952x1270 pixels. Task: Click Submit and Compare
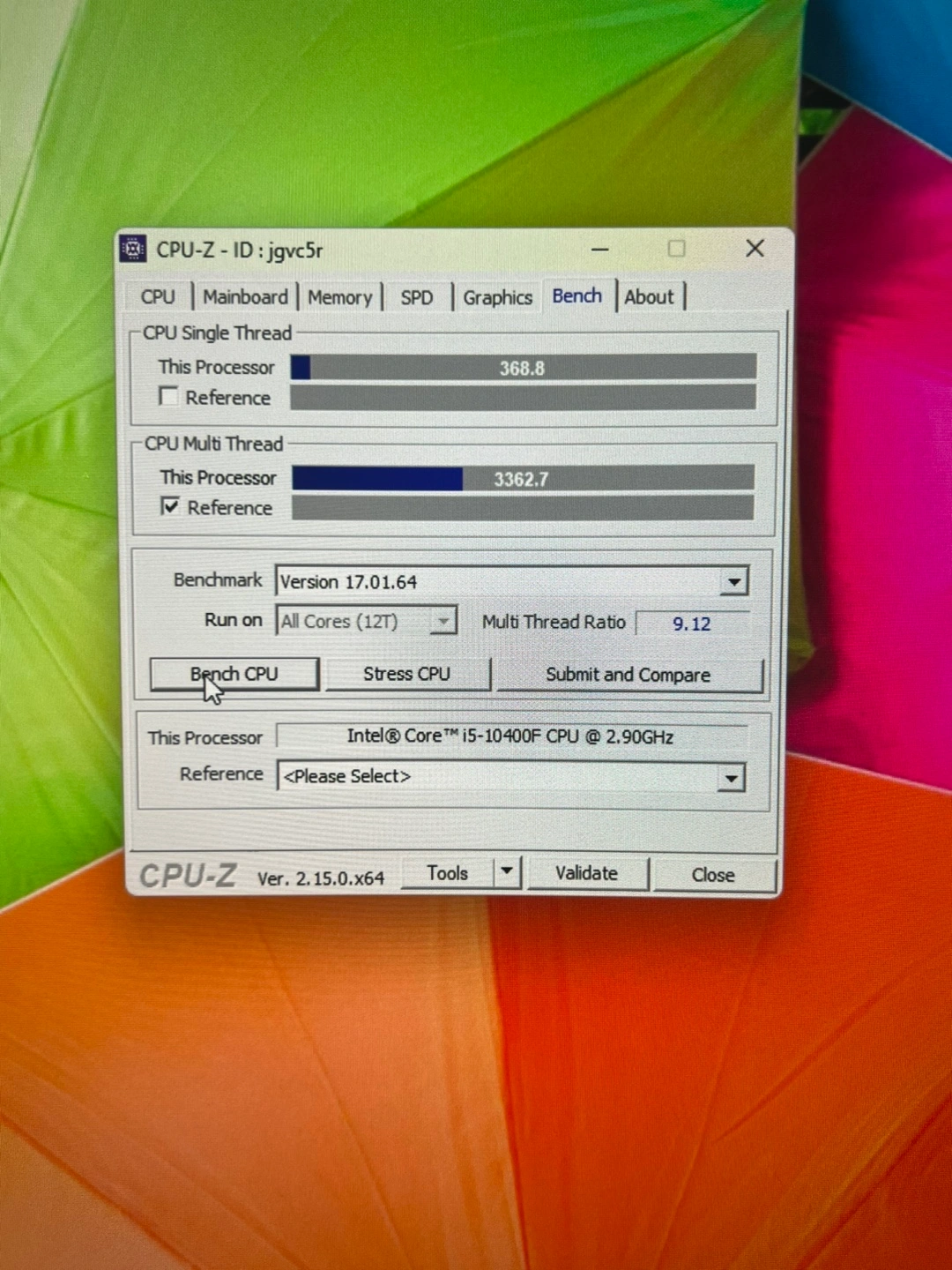click(628, 676)
